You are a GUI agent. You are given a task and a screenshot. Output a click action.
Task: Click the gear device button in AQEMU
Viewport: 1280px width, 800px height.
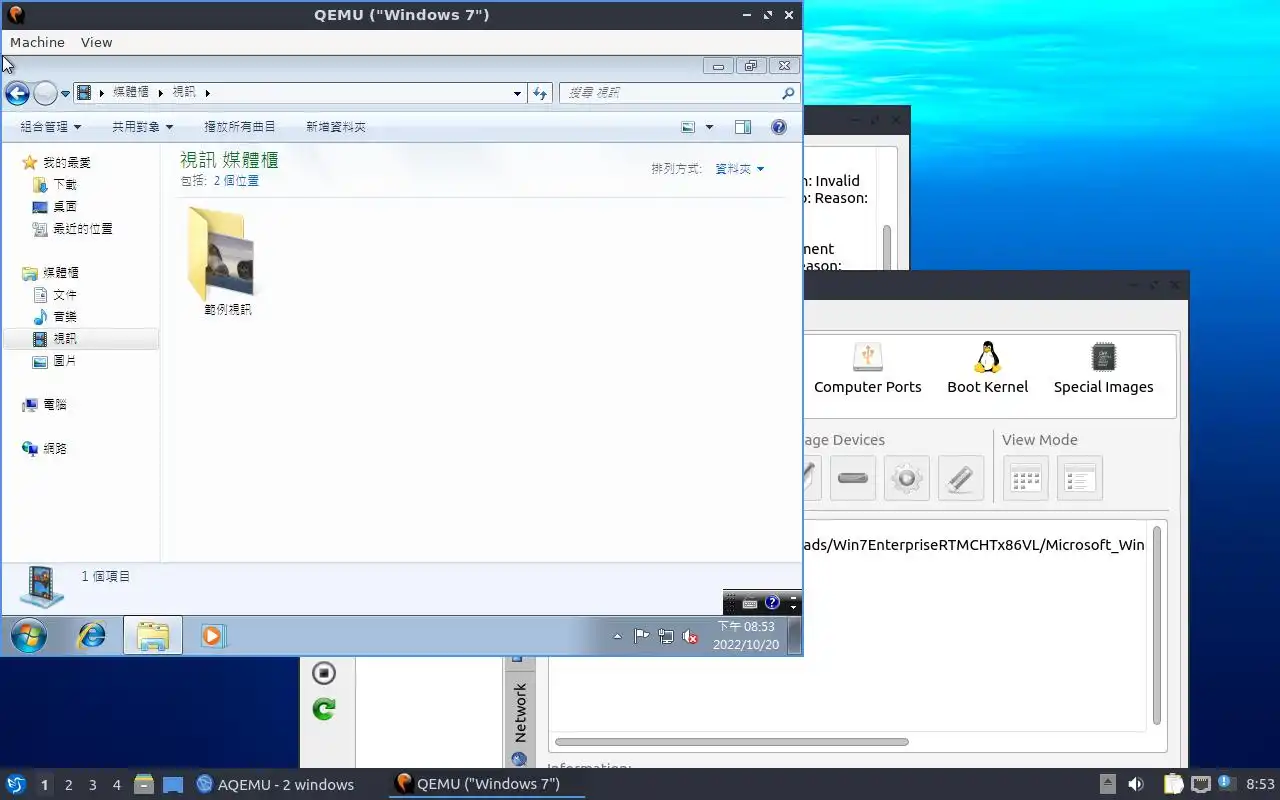click(907, 478)
